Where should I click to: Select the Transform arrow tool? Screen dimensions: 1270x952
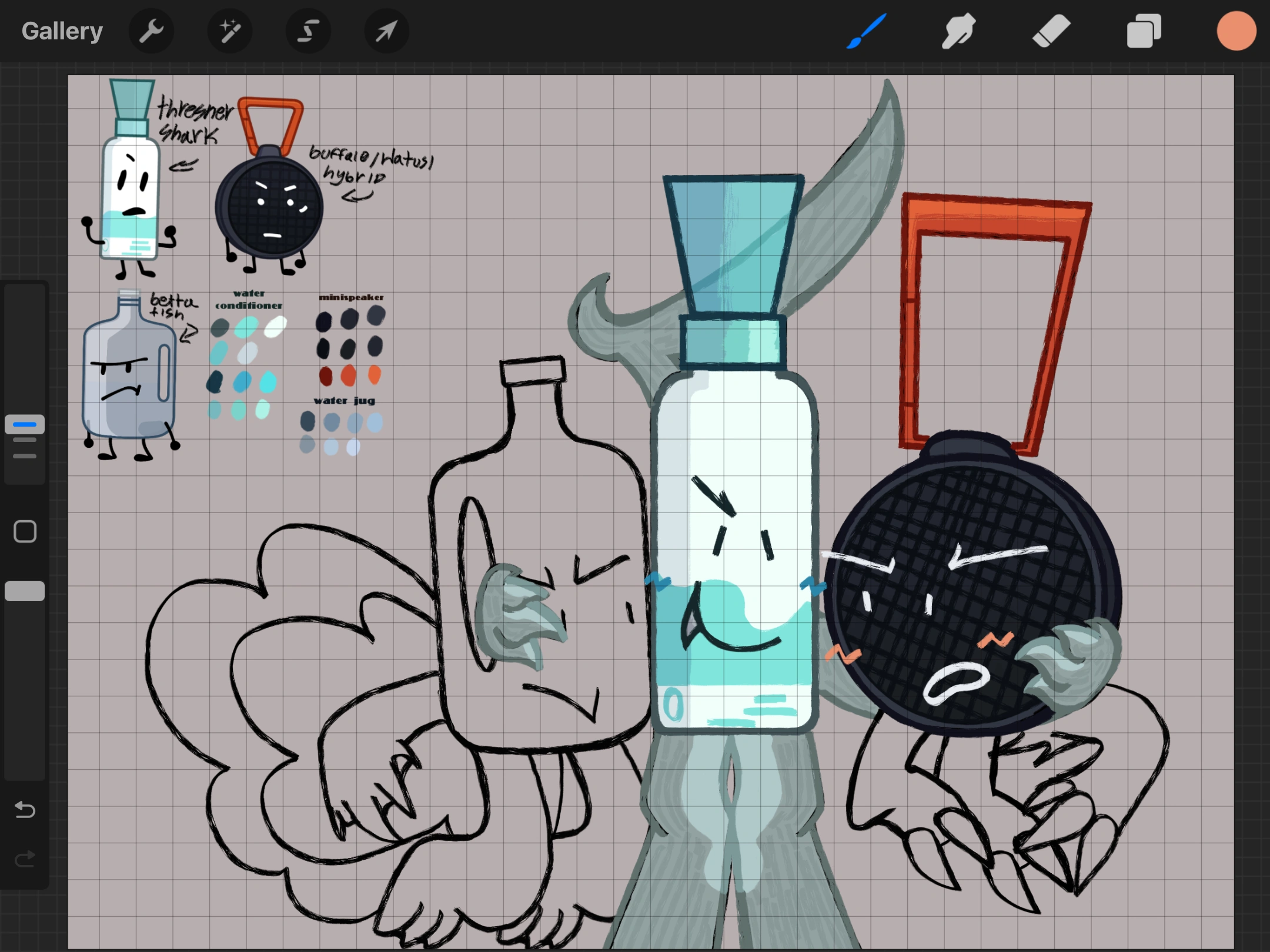point(386,31)
